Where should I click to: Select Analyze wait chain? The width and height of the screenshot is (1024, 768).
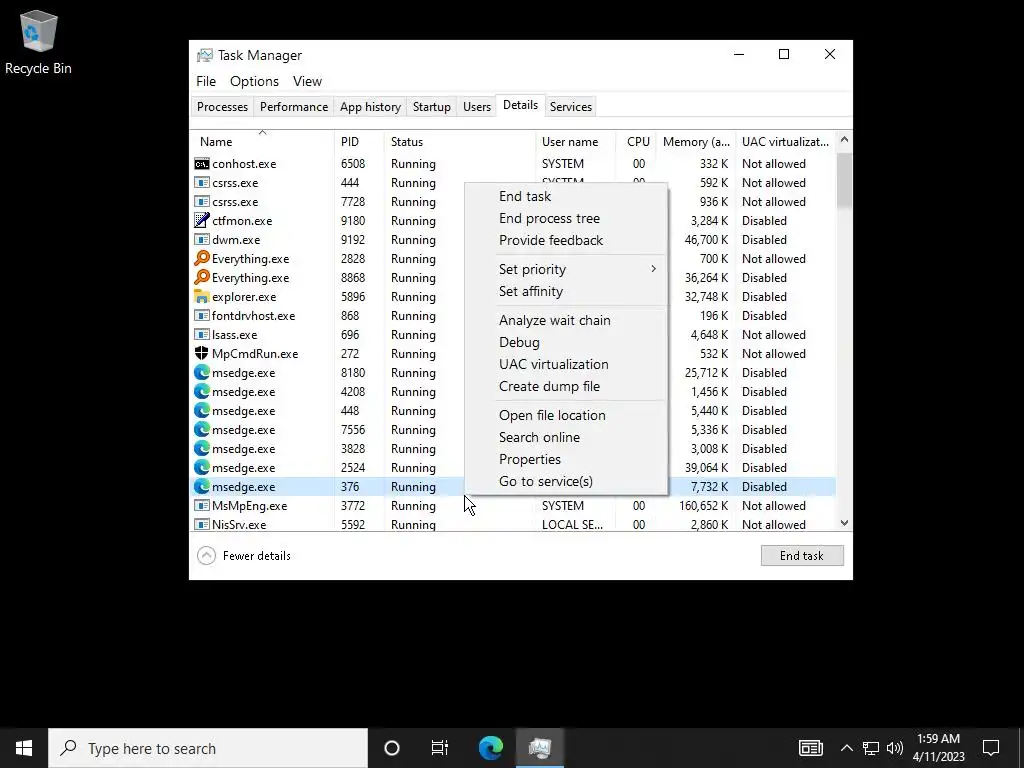566,320
